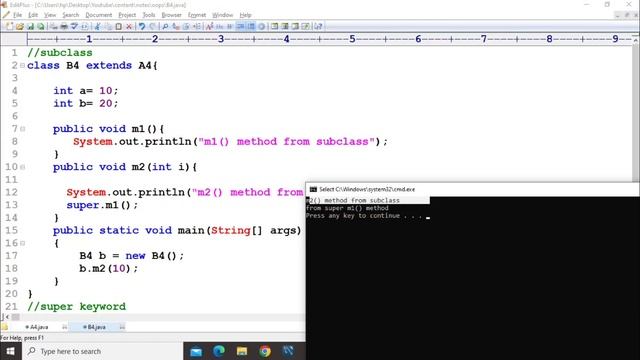This screenshot has width=640, height=360.
Task: Click the 'super.m1();' statement
Action: [x=102, y=205]
